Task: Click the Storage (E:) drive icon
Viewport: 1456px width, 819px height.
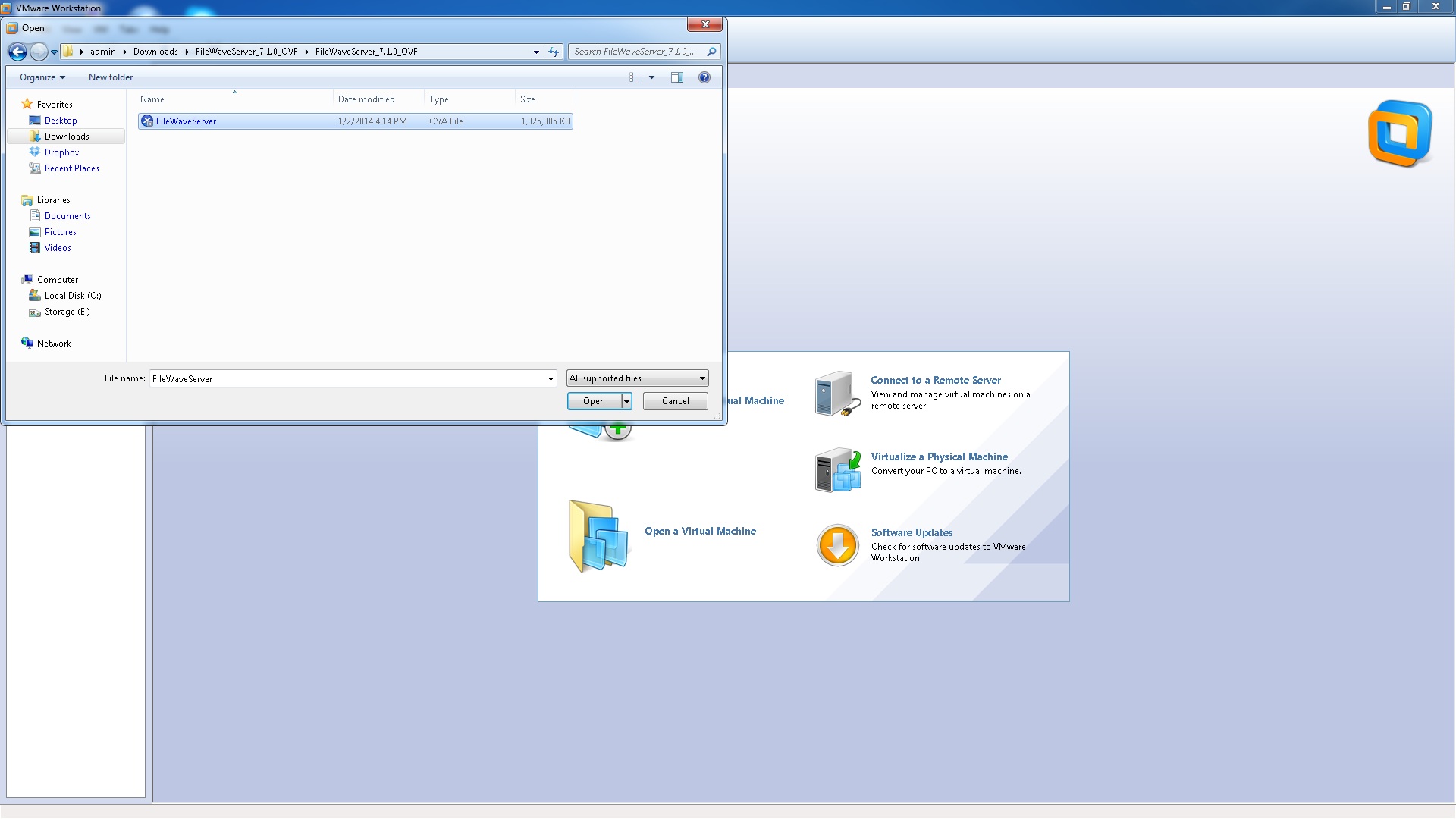Action: [35, 312]
